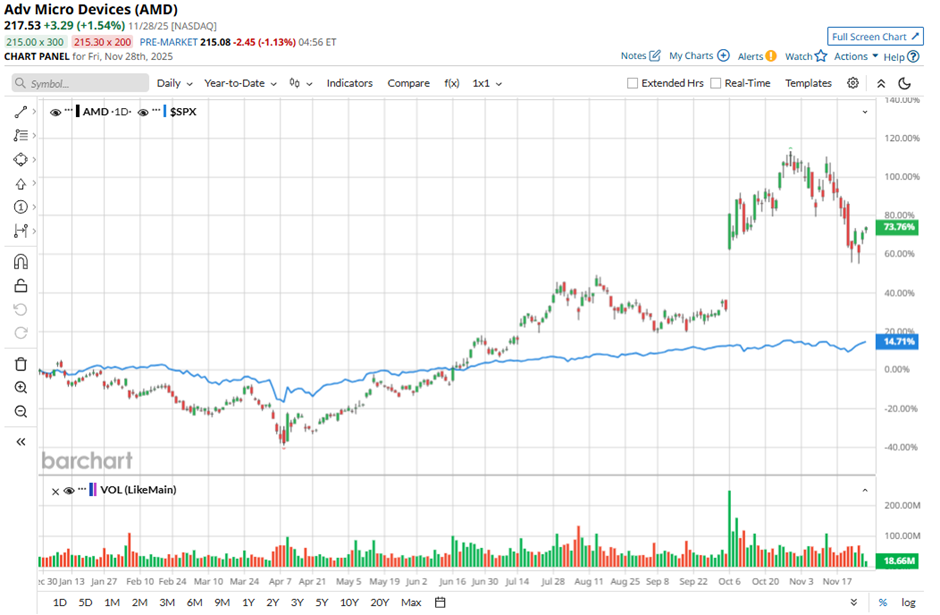Open the Daily frequency dropdown

(173, 83)
